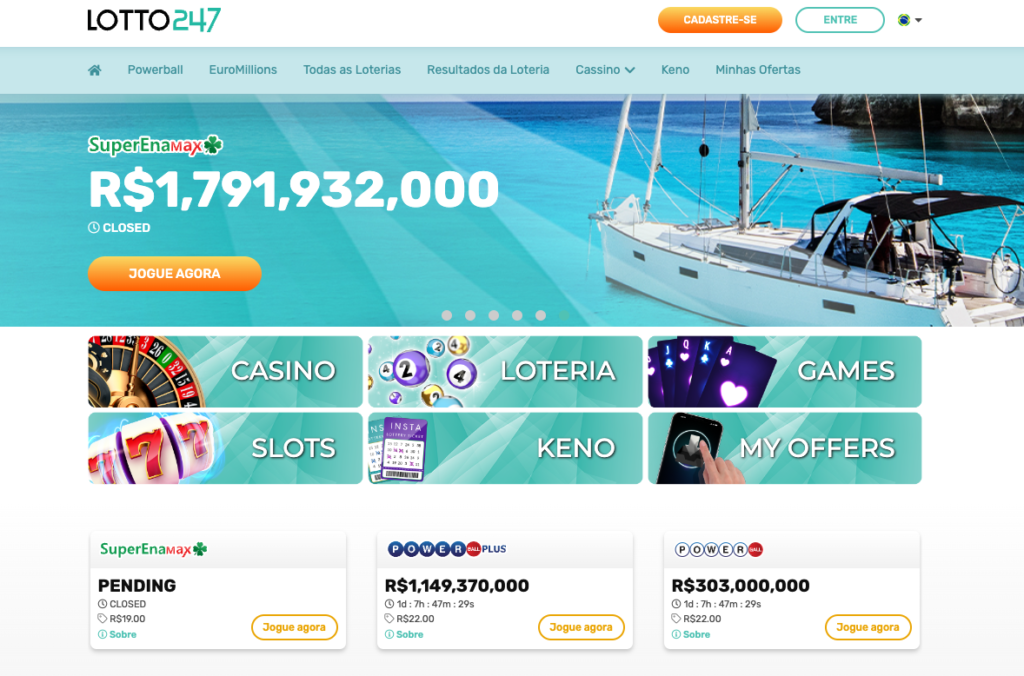This screenshot has height=676, width=1024.
Task: Select the fifth carousel slide dot
Action: pyautogui.click(x=541, y=315)
